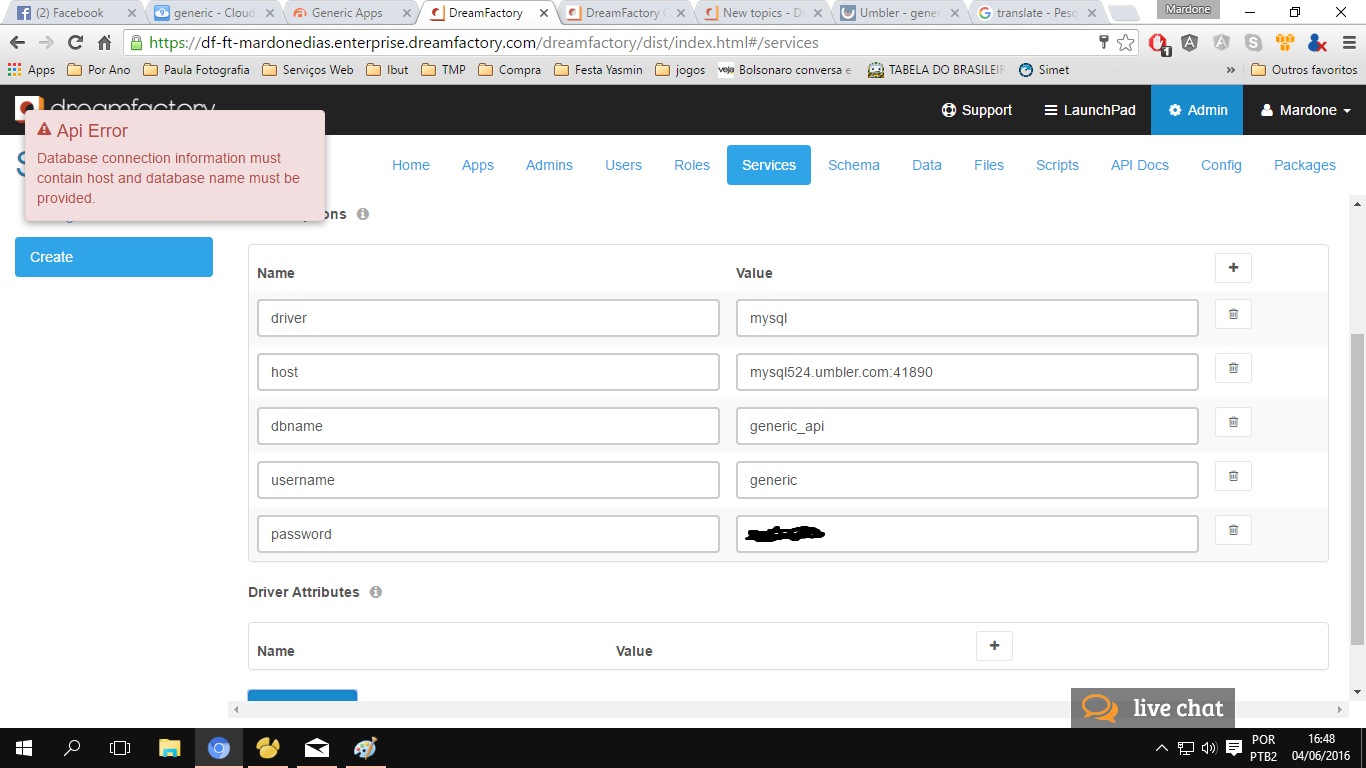The width and height of the screenshot is (1366, 768).
Task: Open the Files section
Action: click(989, 165)
